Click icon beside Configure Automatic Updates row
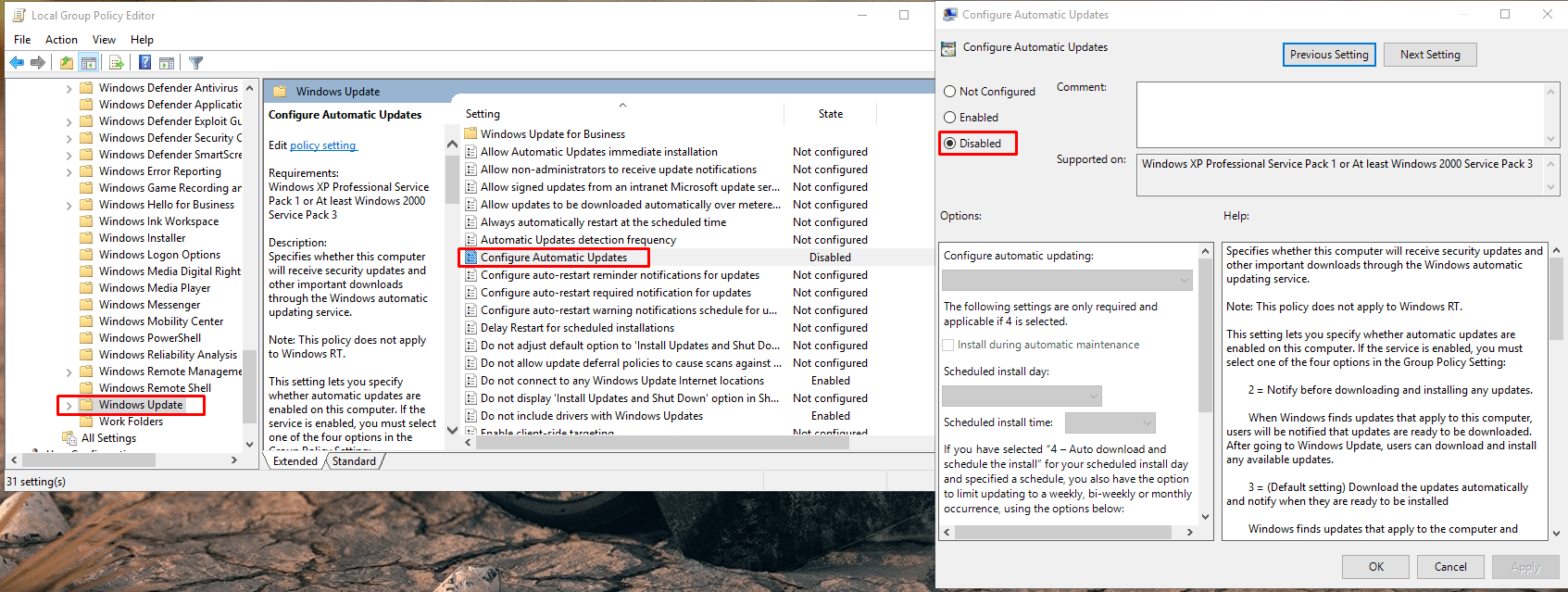This screenshot has width=1568, height=592. (471, 258)
